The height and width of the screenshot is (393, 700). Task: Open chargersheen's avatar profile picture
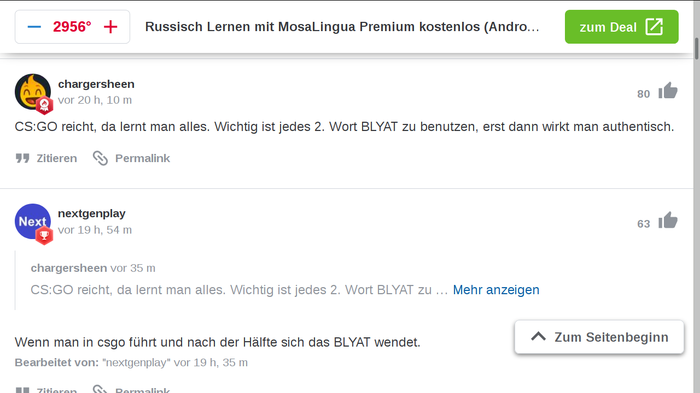pyautogui.click(x=33, y=92)
